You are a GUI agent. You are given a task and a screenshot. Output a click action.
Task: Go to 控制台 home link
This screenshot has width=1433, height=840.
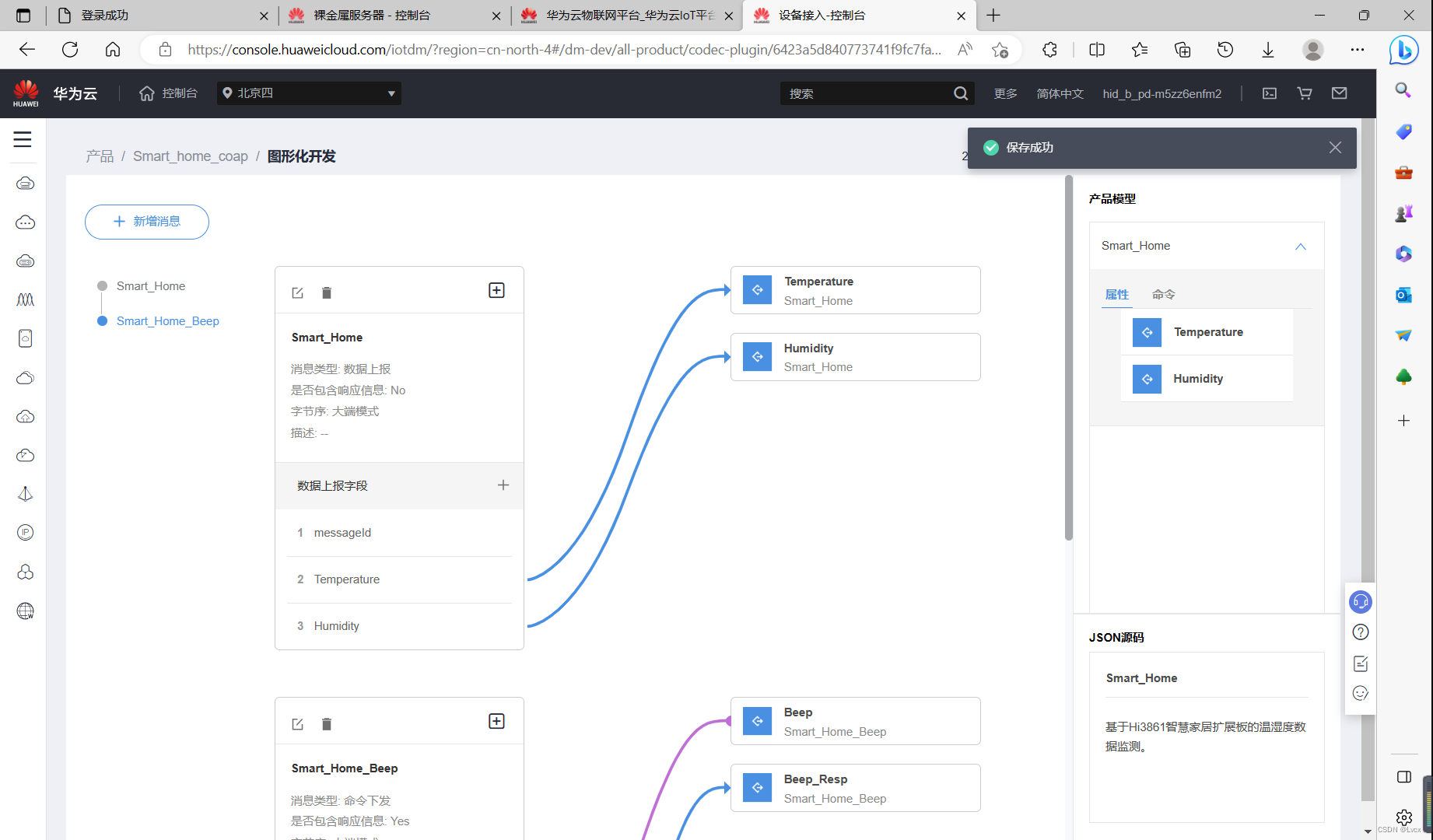(168, 93)
